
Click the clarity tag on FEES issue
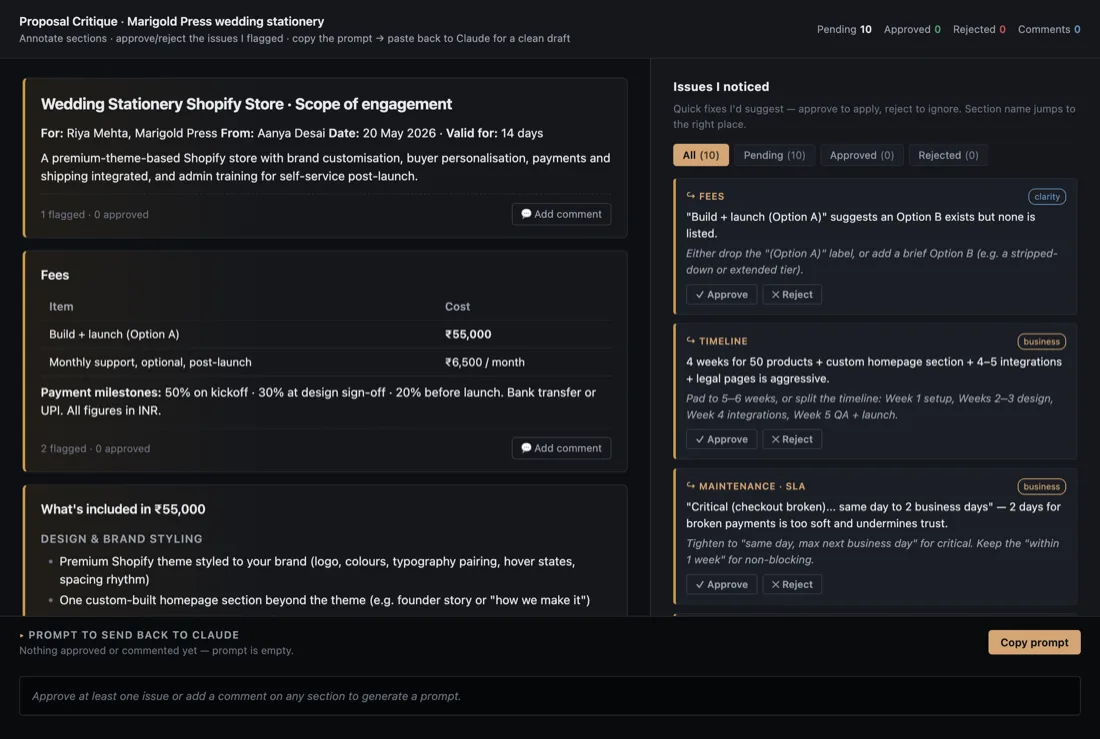point(1047,197)
